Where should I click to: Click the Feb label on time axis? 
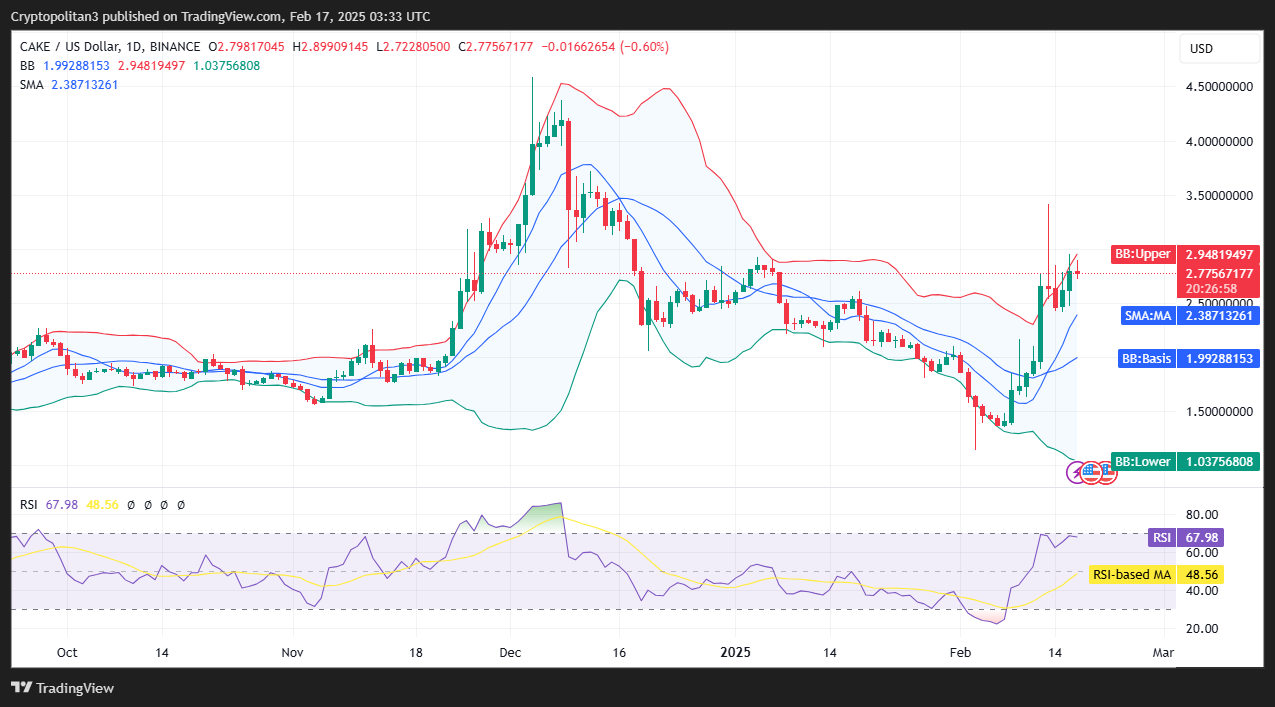pyautogui.click(x=960, y=652)
